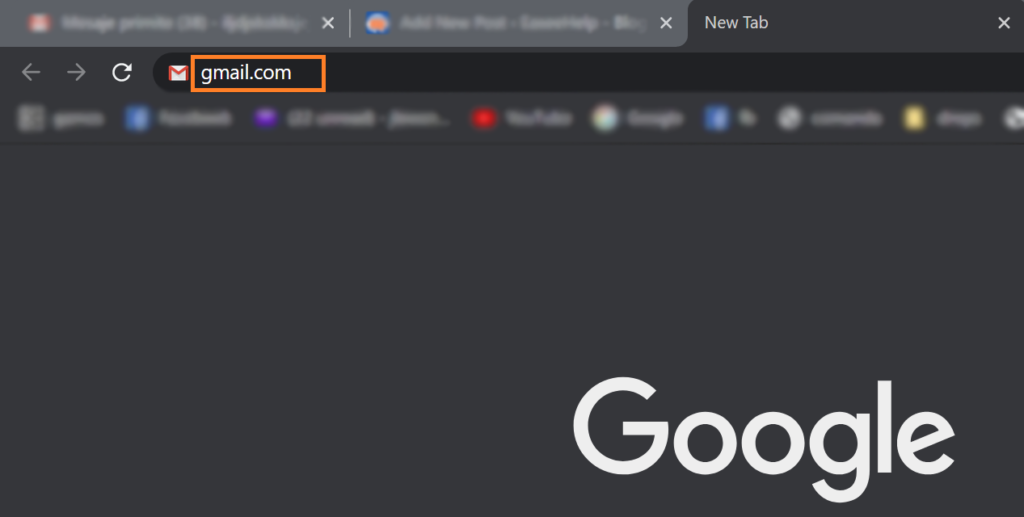The image size is (1024, 517).
Task: Click the forward navigation arrow
Action: click(76, 72)
